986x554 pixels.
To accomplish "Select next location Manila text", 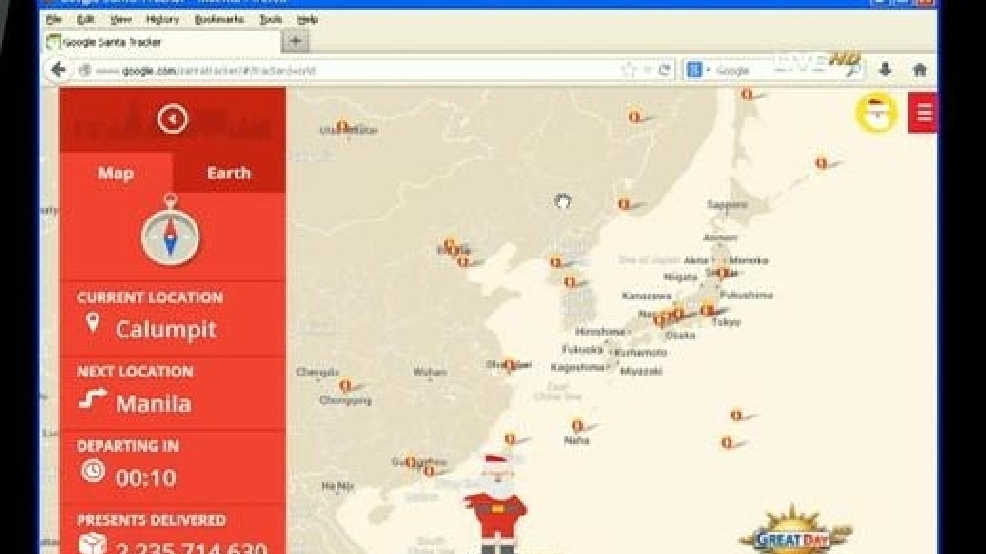I will 153,404.
